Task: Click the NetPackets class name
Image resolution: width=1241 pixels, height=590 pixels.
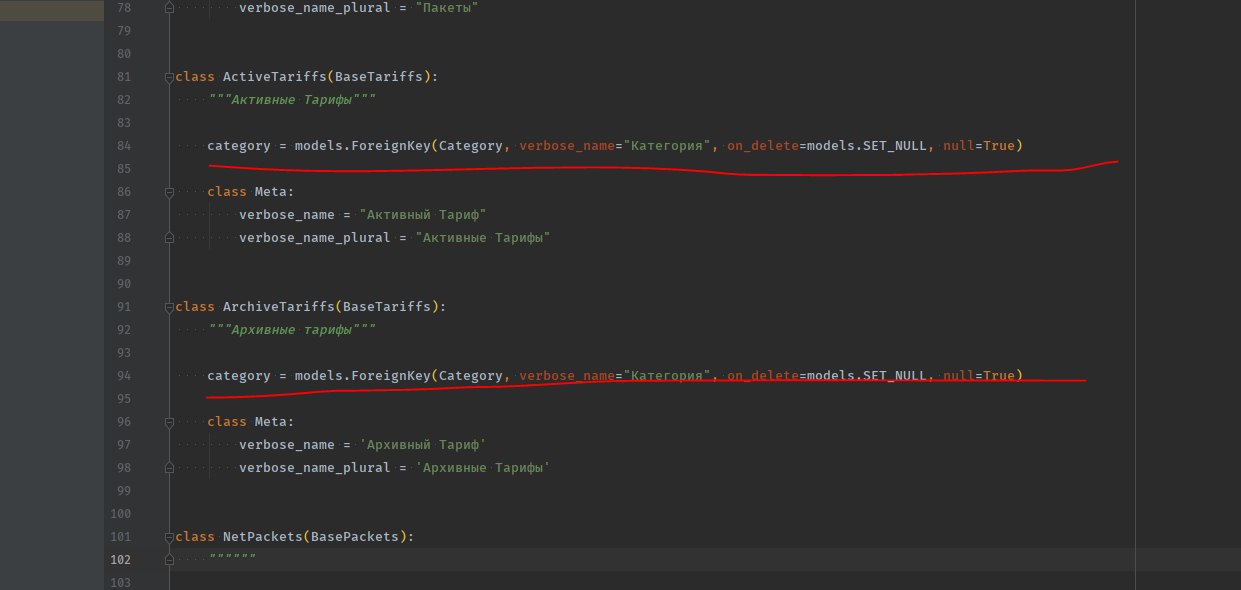Action: 263,537
